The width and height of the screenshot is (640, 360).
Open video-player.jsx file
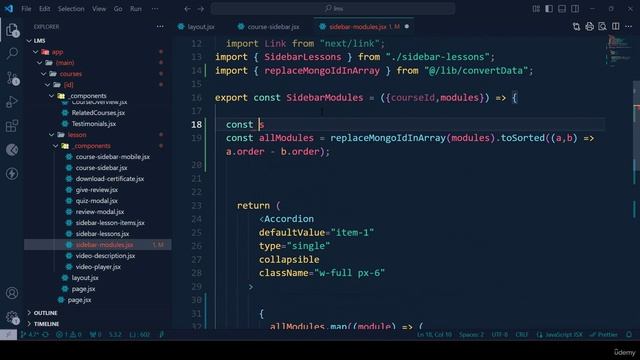coord(98,267)
